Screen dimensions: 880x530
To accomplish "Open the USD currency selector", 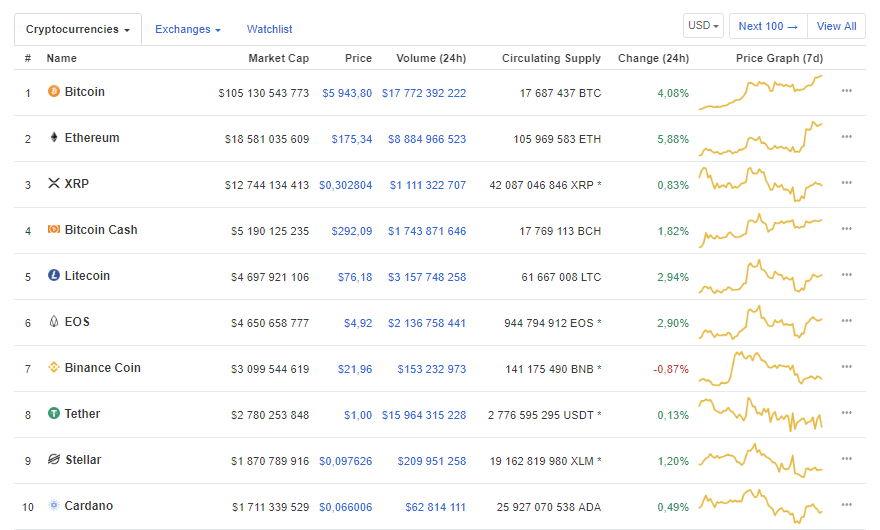I will pos(703,26).
